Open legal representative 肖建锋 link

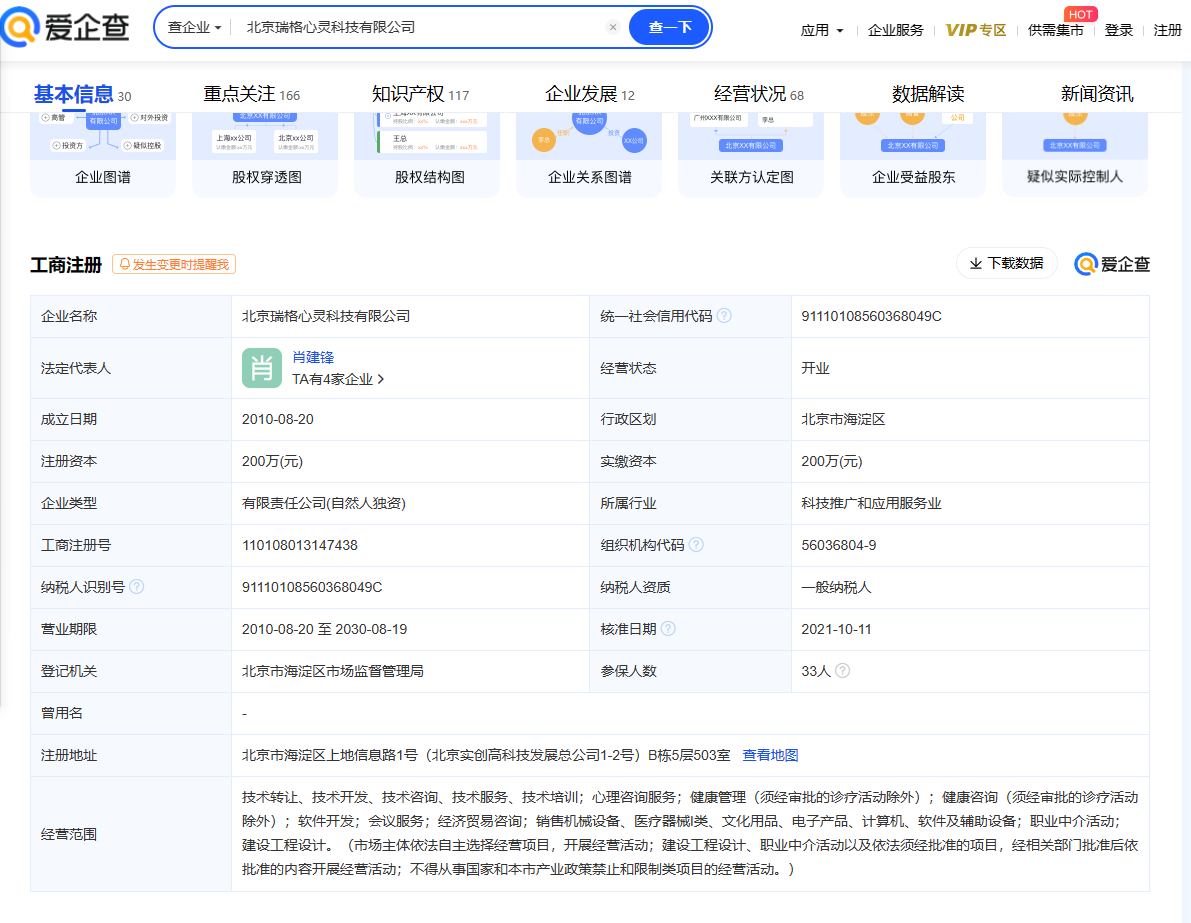(313, 357)
